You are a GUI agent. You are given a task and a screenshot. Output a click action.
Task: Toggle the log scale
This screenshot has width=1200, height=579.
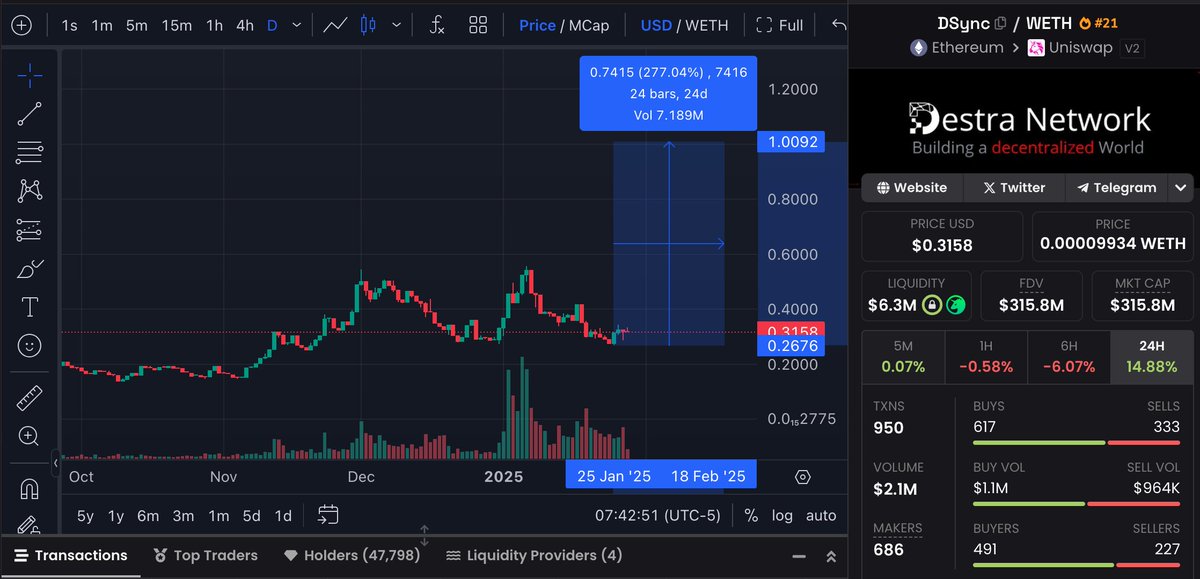point(783,516)
